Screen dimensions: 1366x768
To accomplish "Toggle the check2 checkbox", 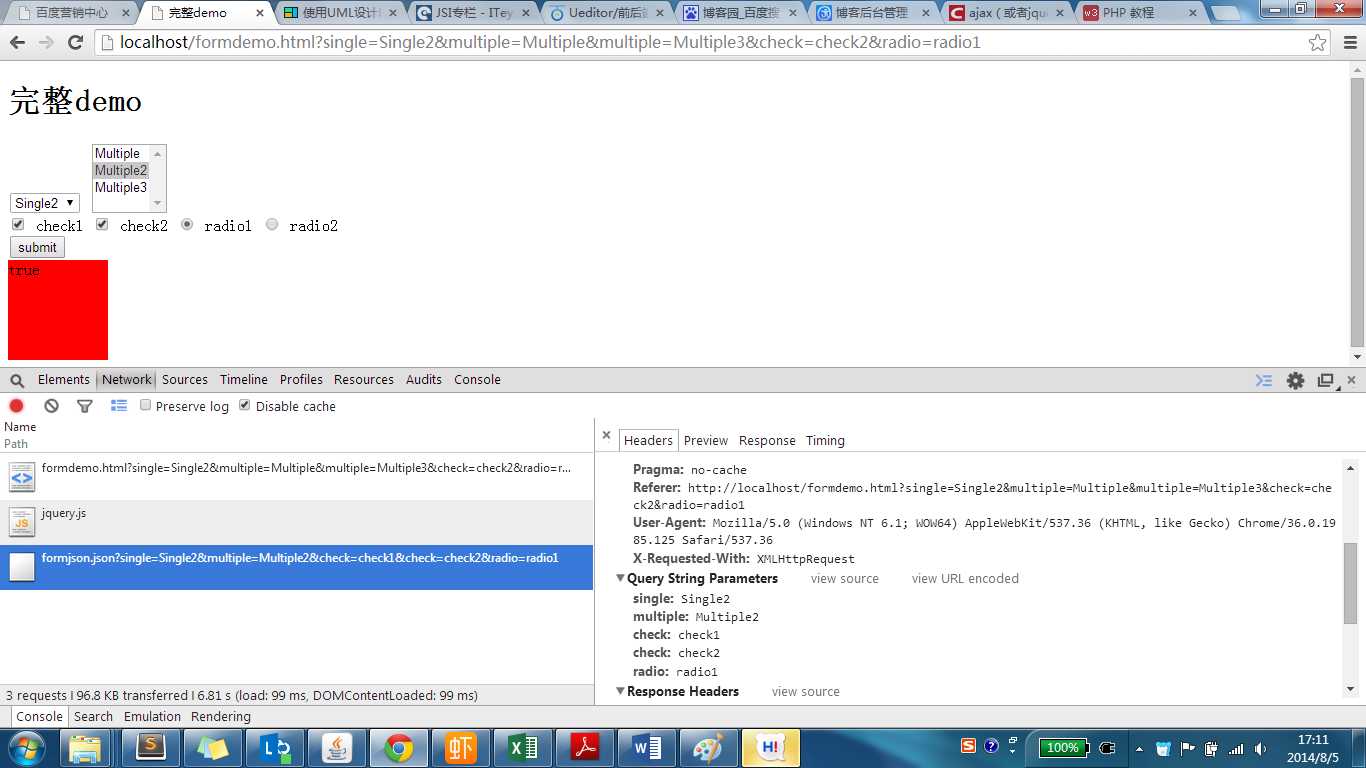I will click(102, 225).
